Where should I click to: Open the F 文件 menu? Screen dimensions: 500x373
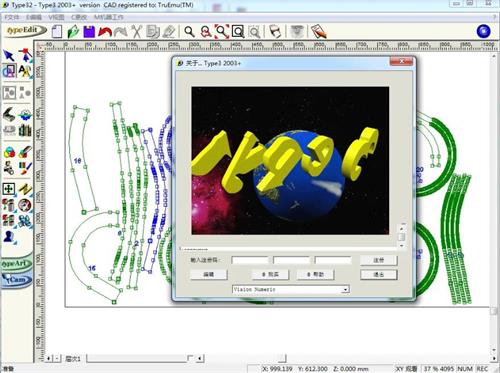[x=12, y=17]
